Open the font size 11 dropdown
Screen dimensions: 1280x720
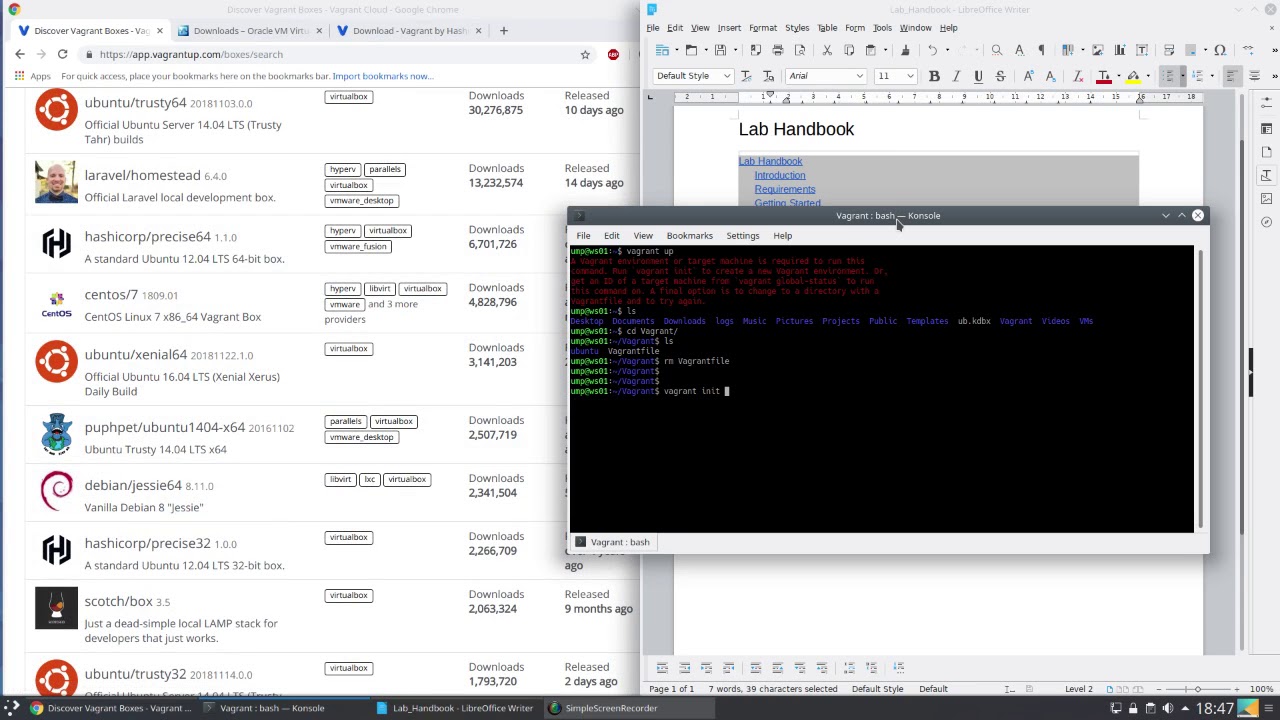click(910, 76)
